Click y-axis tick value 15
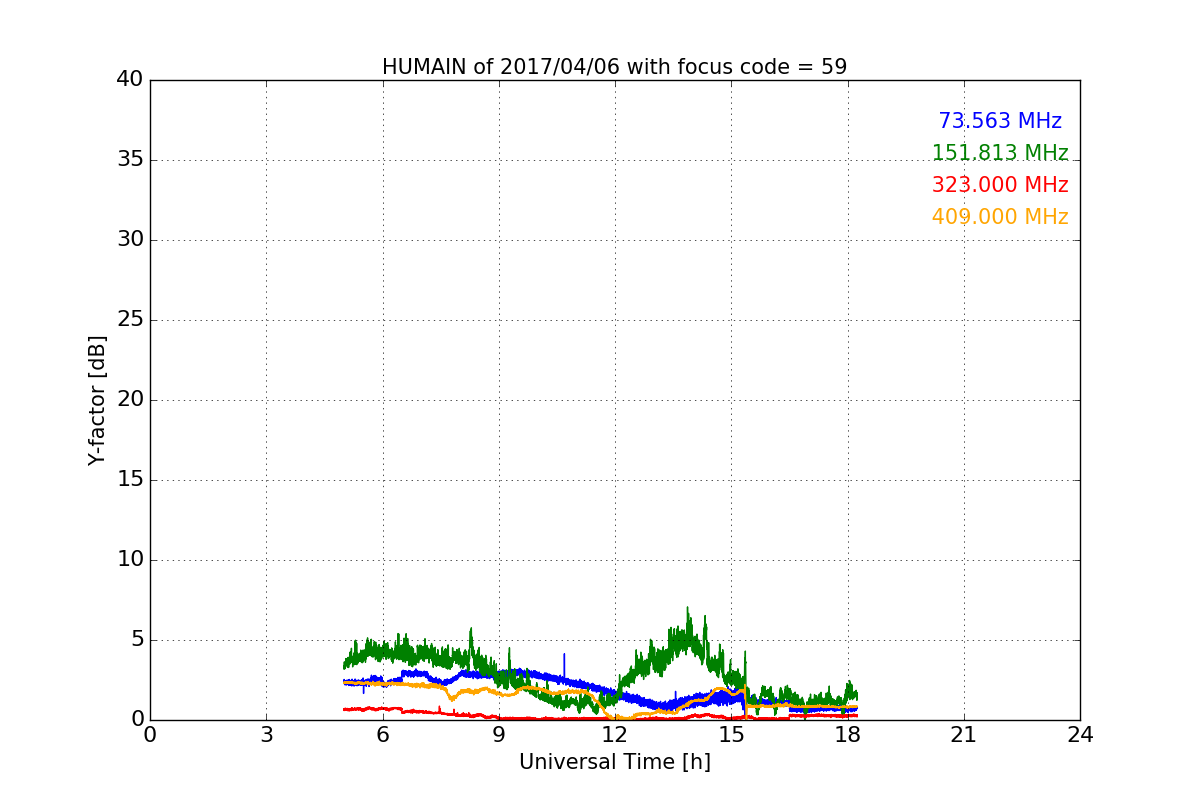This screenshot has width=1200, height=800. [x=130, y=480]
